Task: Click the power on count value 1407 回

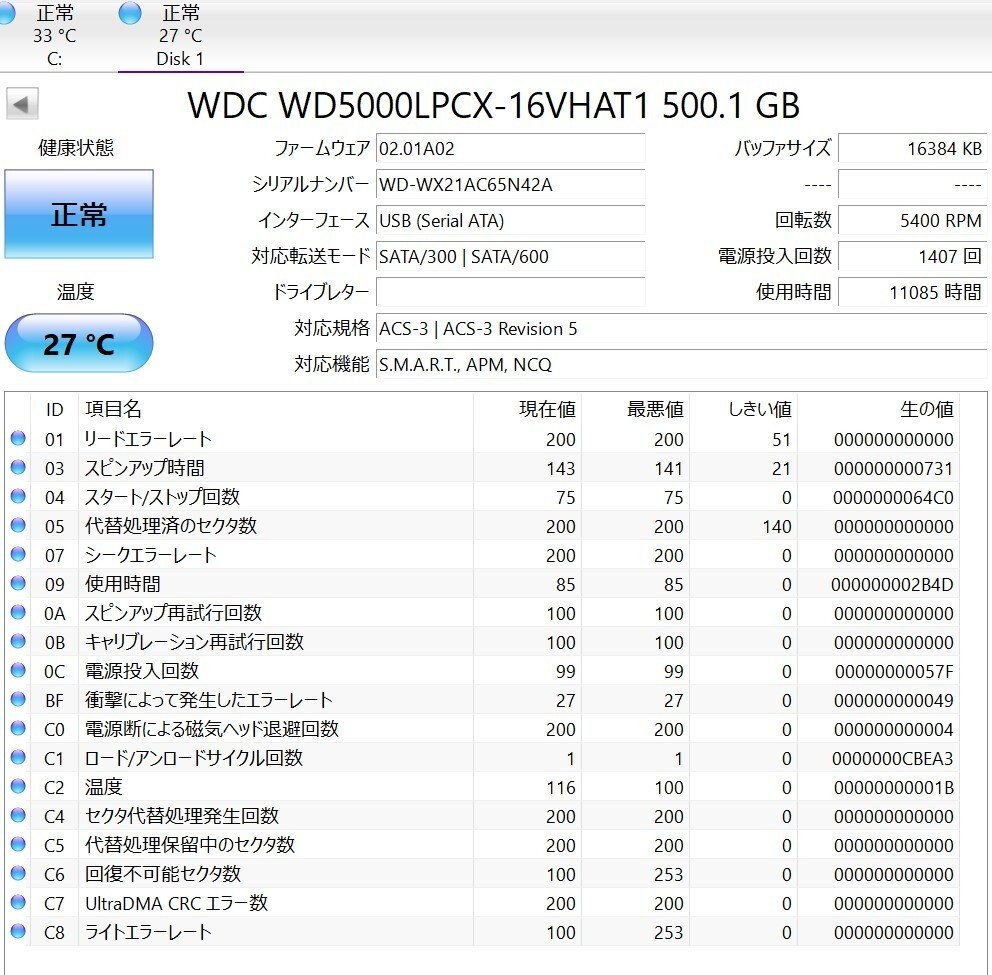Action: tap(912, 256)
